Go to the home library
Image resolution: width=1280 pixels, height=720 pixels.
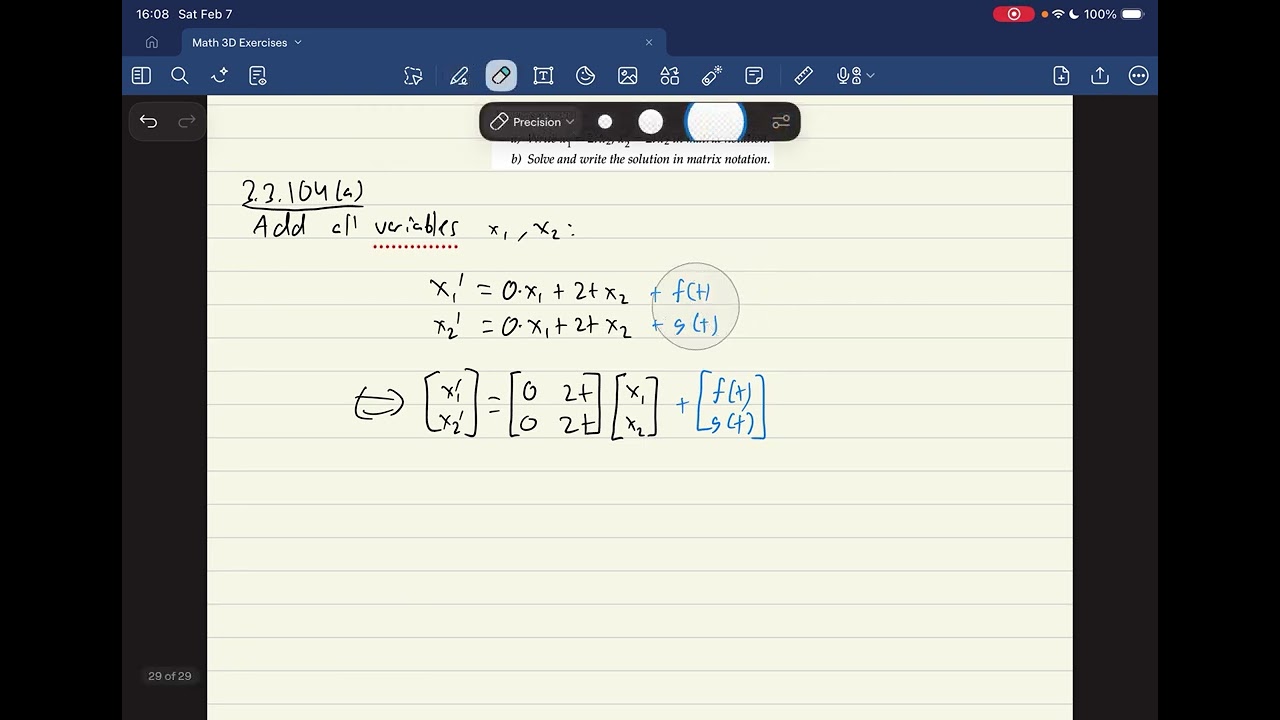coord(152,42)
